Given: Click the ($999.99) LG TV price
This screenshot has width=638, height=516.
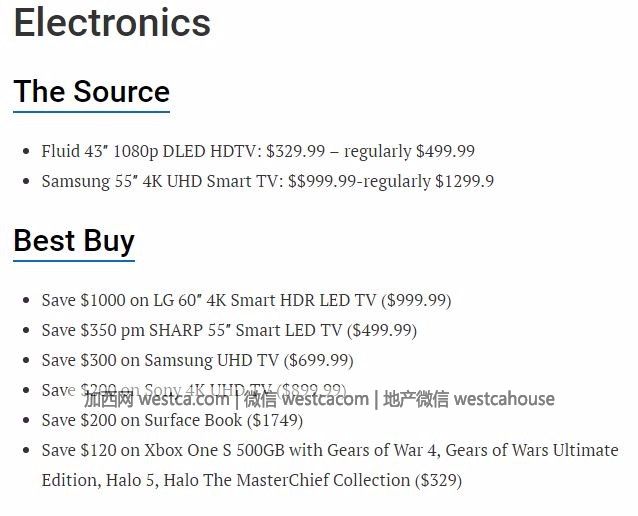Looking at the screenshot, I should (x=416, y=301).
